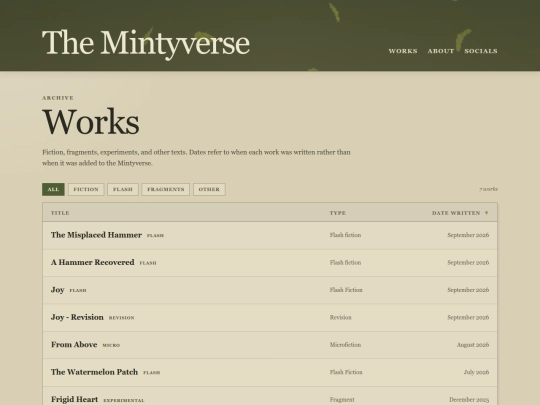The height and width of the screenshot is (405, 540).
Task: Click the Flash tag beside Joy
Action: pos(78,291)
